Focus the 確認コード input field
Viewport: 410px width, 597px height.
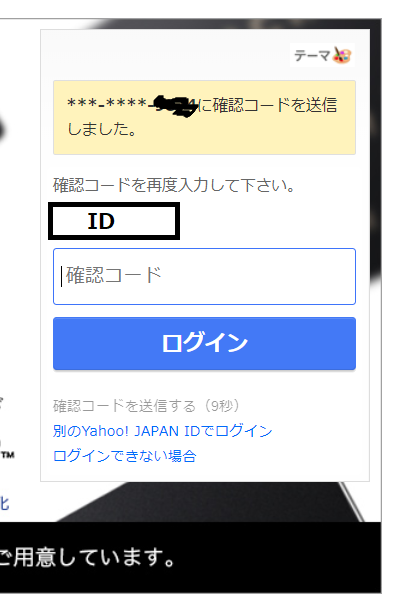[204, 276]
